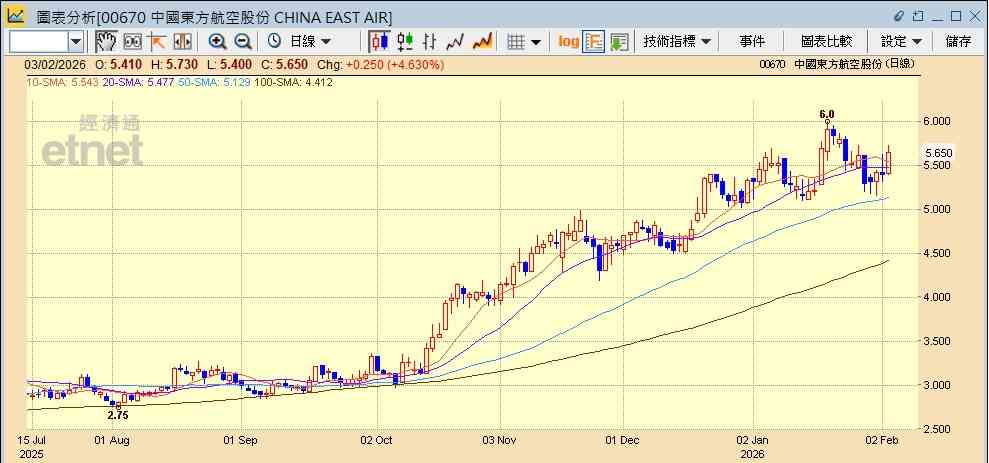Open the 日線 period dropdown
Image resolution: width=989 pixels, height=463 pixels.
coord(310,42)
